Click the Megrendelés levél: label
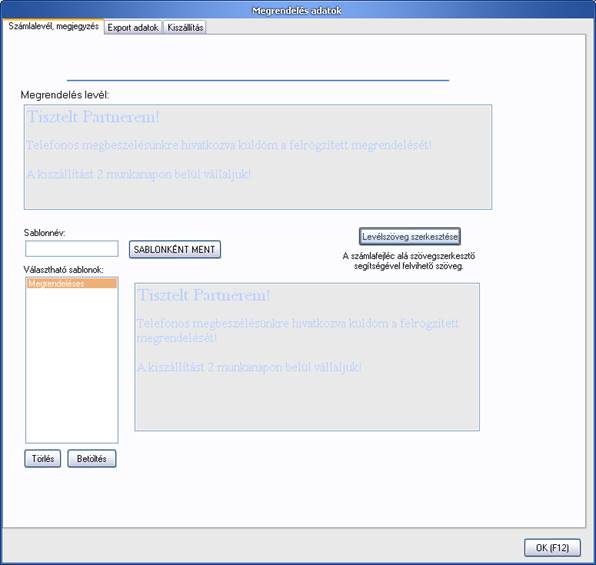 [65, 95]
